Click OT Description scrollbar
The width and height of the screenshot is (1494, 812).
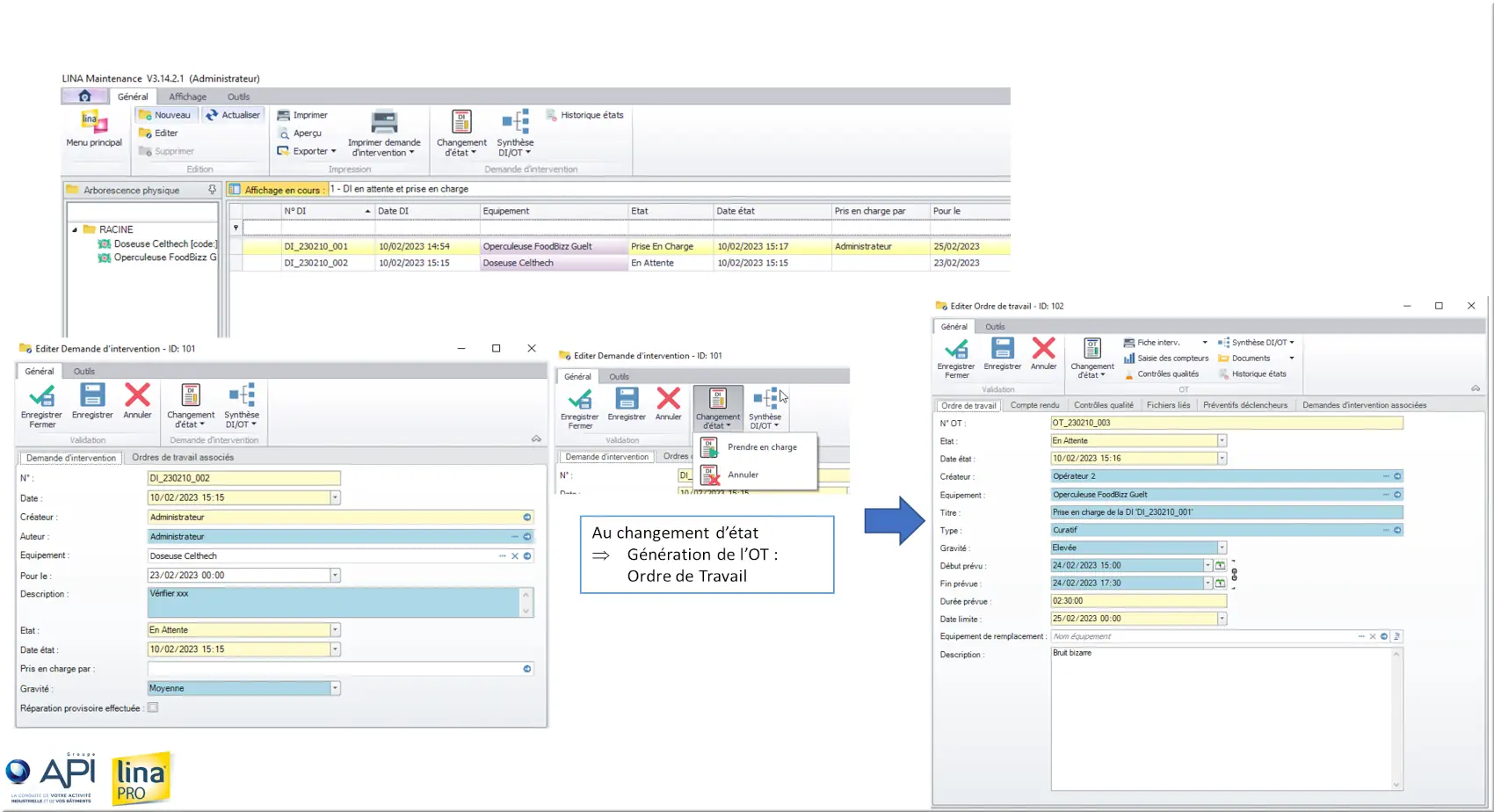tap(1396, 720)
